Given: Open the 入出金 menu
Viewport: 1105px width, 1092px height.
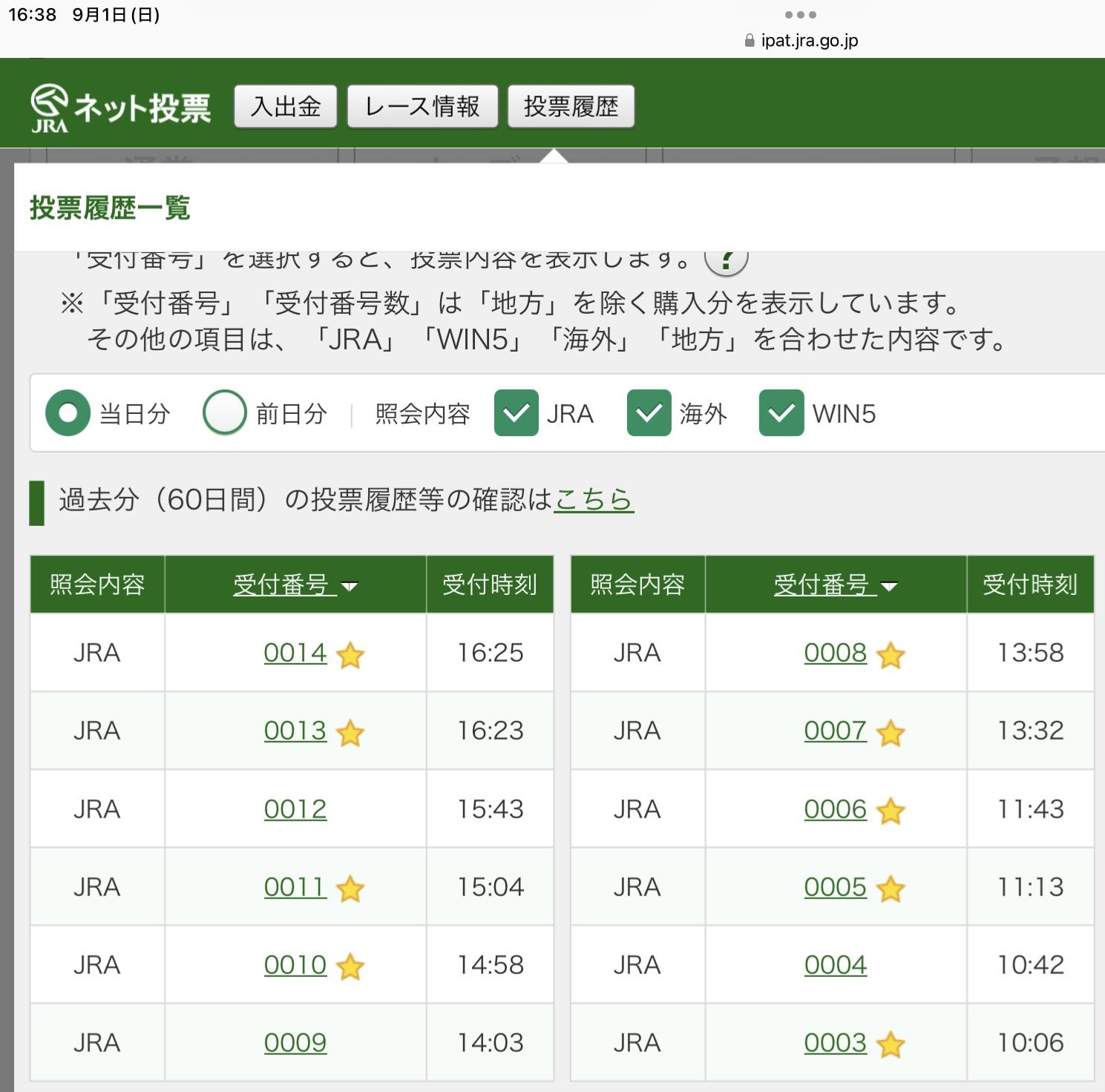Looking at the screenshot, I should (x=286, y=107).
